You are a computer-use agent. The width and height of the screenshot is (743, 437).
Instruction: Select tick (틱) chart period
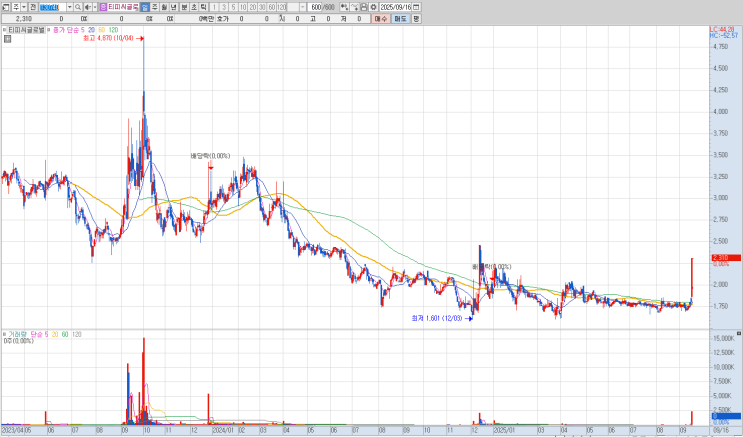(x=203, y=7)
